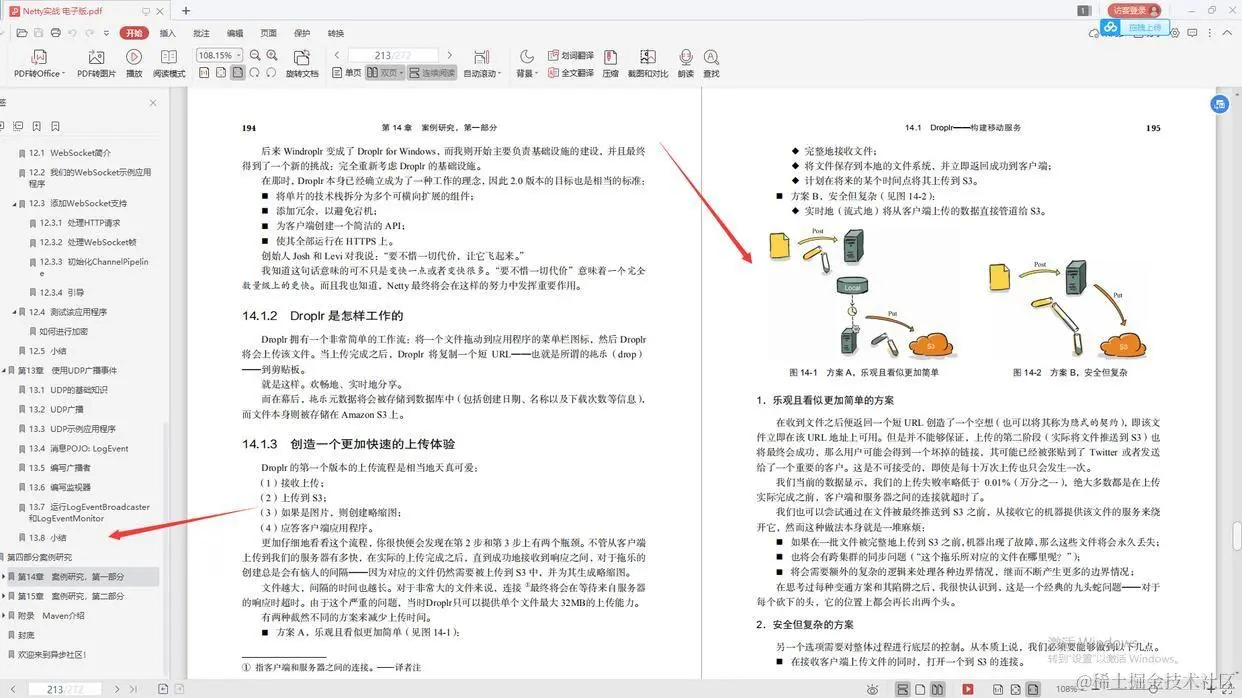Viewport: 1242px width, 698px height.
Task: Select the 开始 ribbon tab
Action: pos(133,33)
